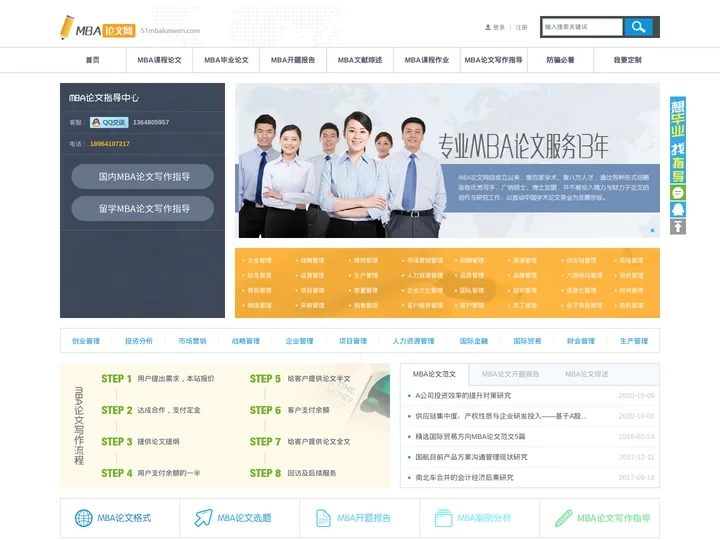The height and width of the screenshot is (540, 720).
Task: Click the 想毕业找指导 side banner
Action: (x=678, y=140)
